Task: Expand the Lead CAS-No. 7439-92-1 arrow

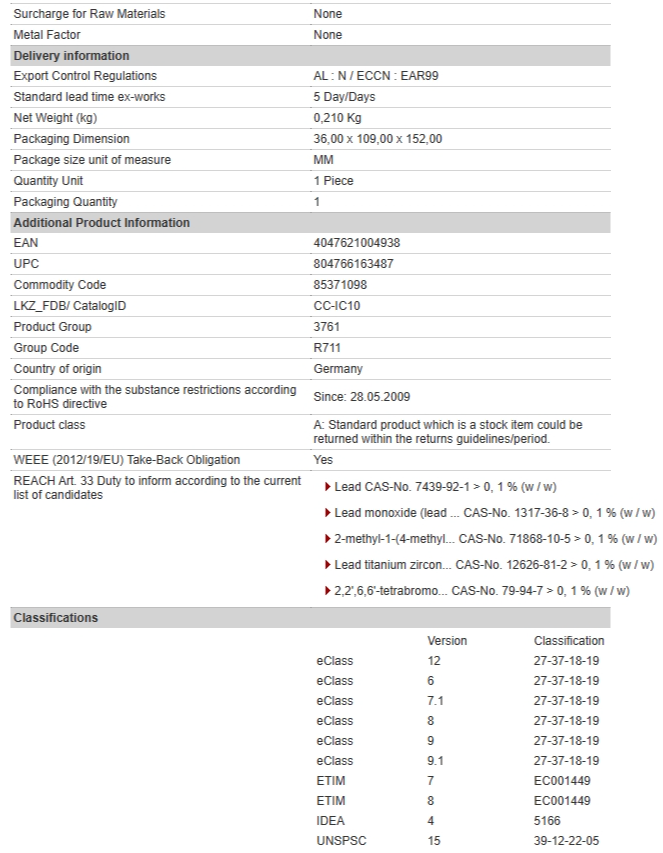Action: pos(327,487)
